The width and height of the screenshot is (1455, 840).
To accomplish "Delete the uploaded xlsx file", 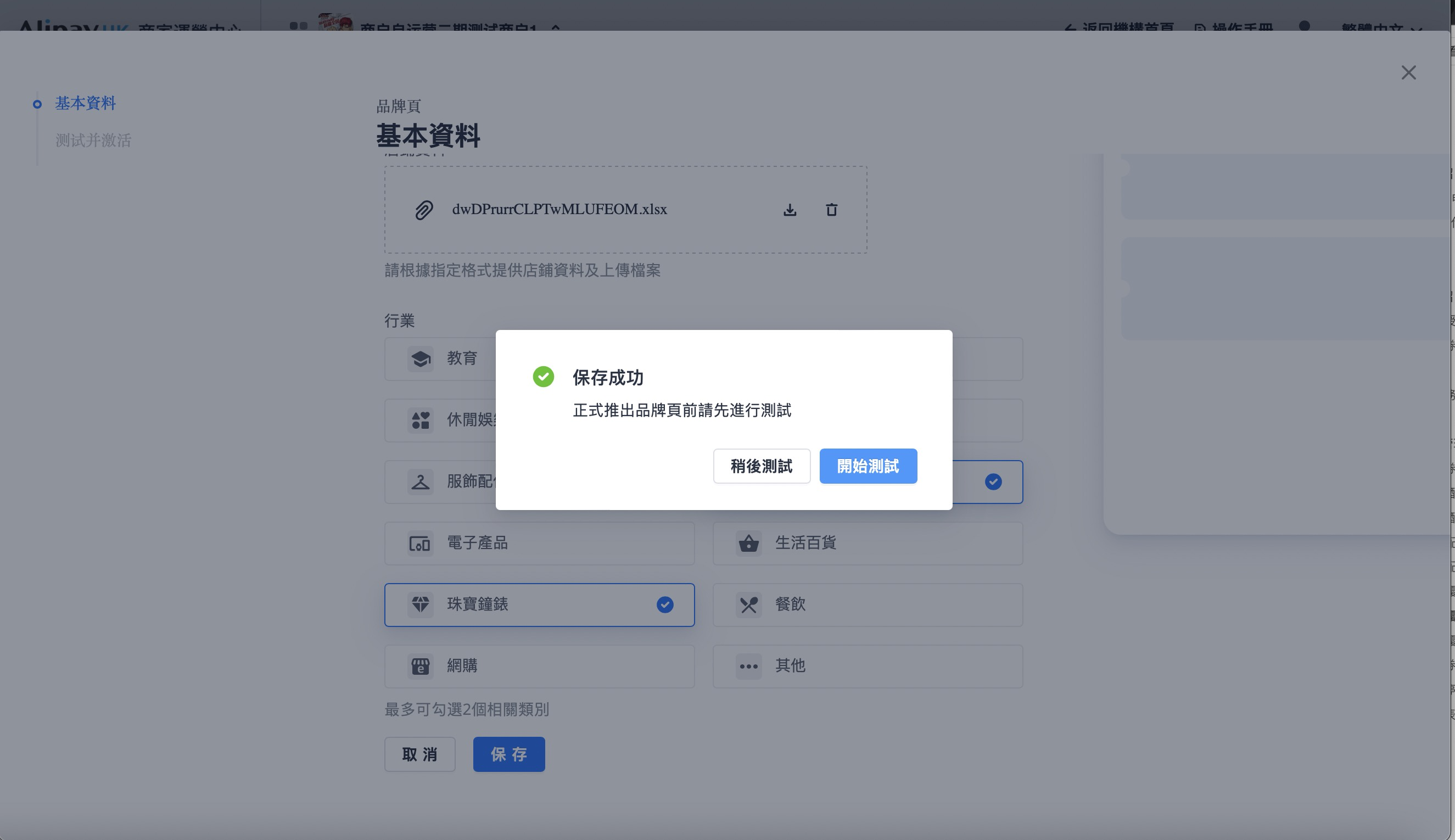I will (x=831, y=210).
